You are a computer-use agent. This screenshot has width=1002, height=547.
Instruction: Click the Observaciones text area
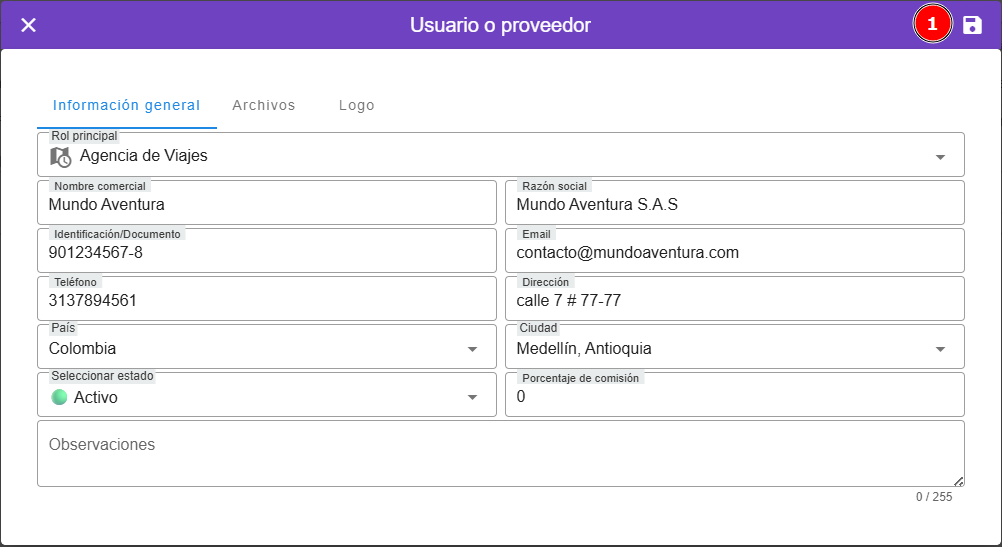click(500, 454)
